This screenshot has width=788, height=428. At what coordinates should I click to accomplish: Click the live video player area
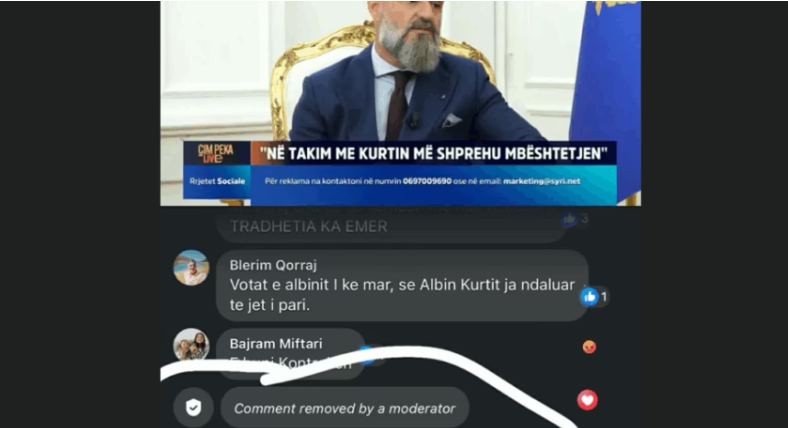point(401,103)
